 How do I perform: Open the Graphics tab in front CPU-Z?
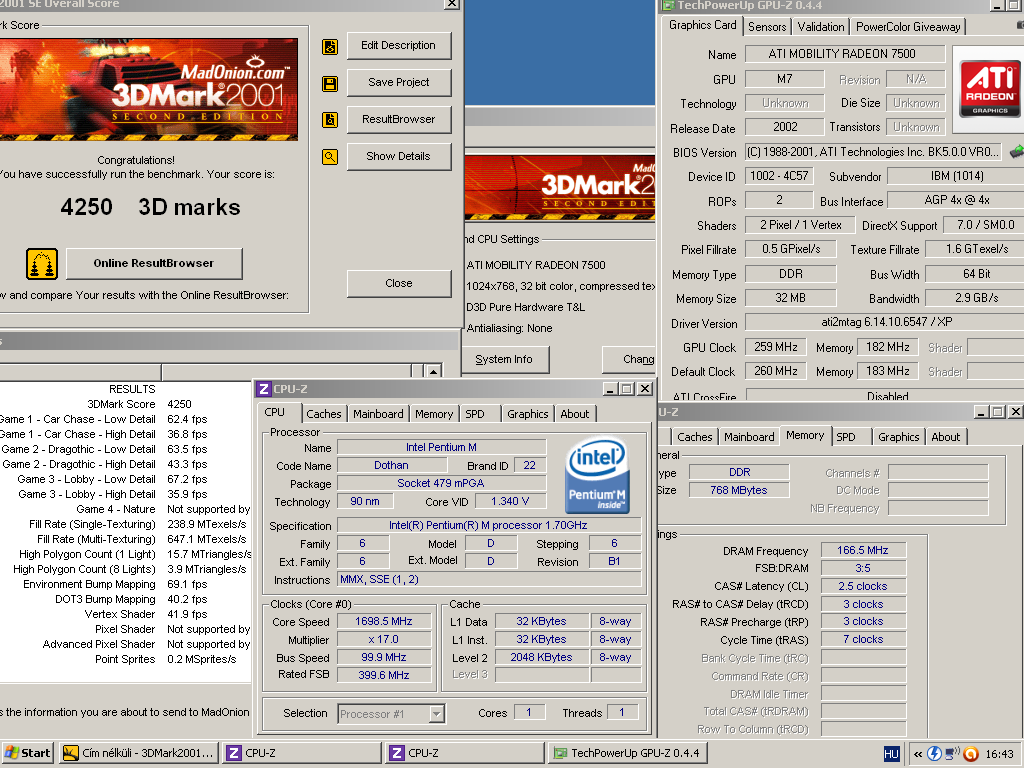click(528, 414)
